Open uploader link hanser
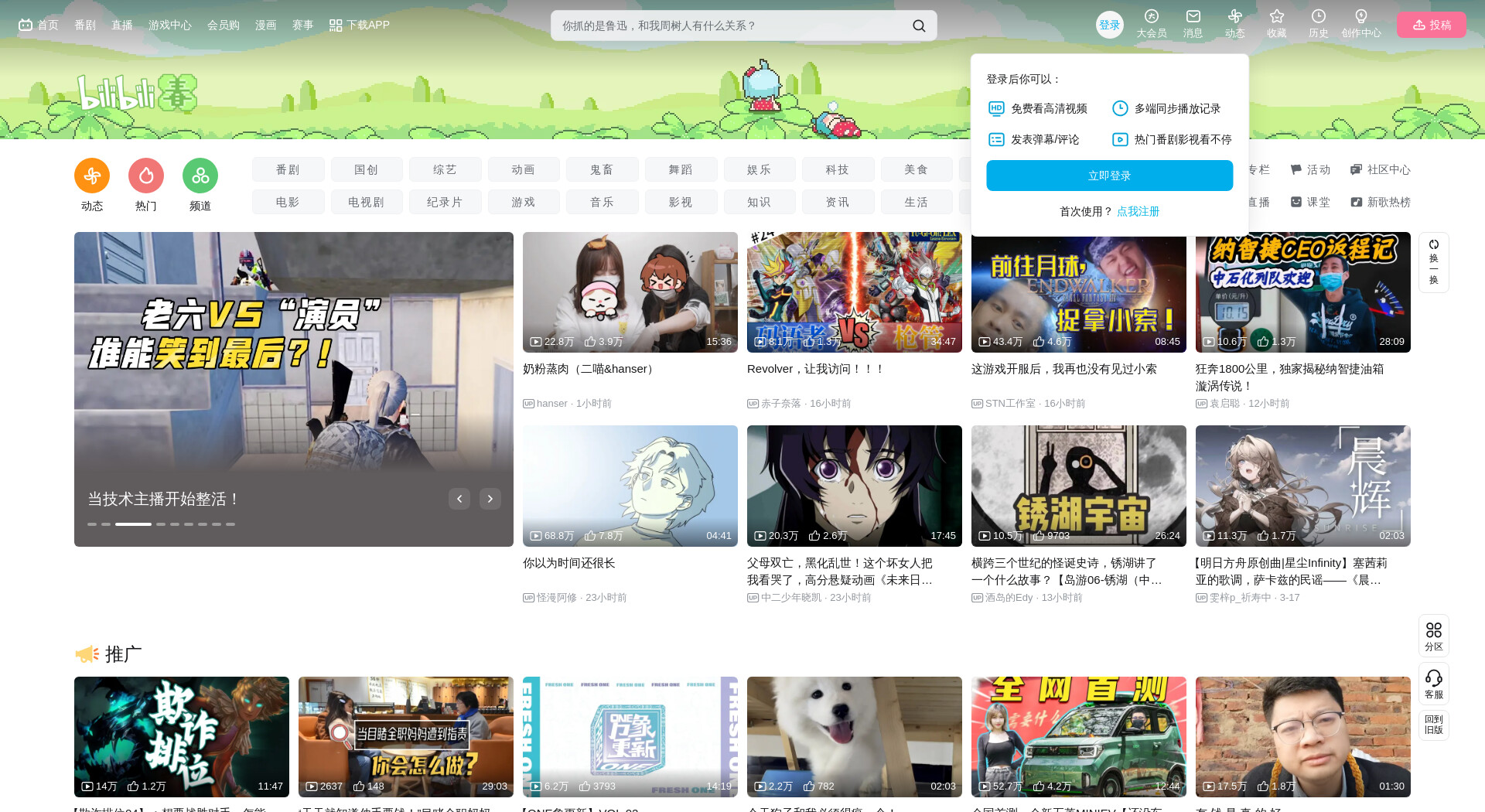 click(552, 404)
